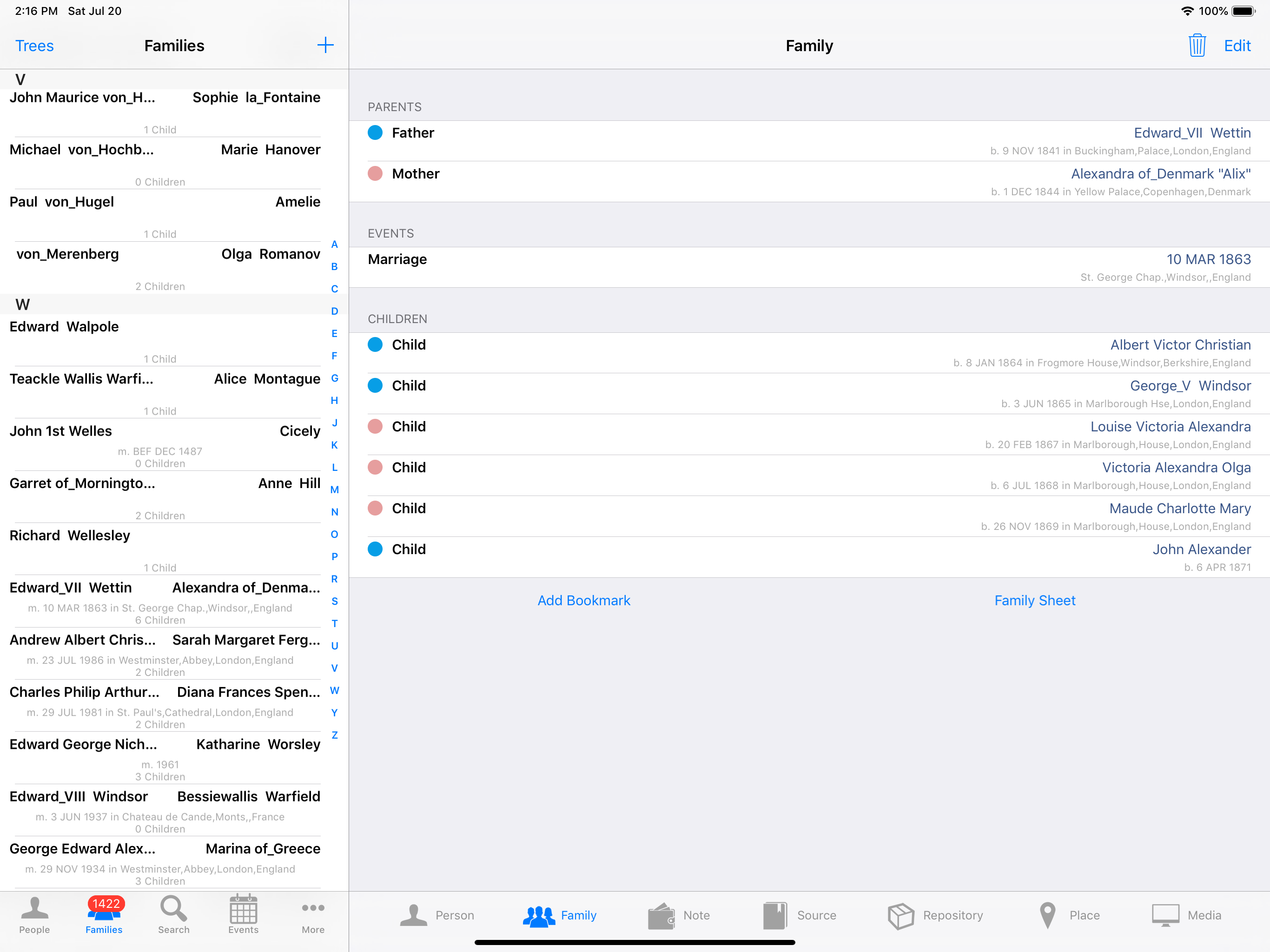Viewport: 1270px width, 952px height.
Task: Select Charles Philip Arthur... and Diana family
Action: [x=165, y=706]
